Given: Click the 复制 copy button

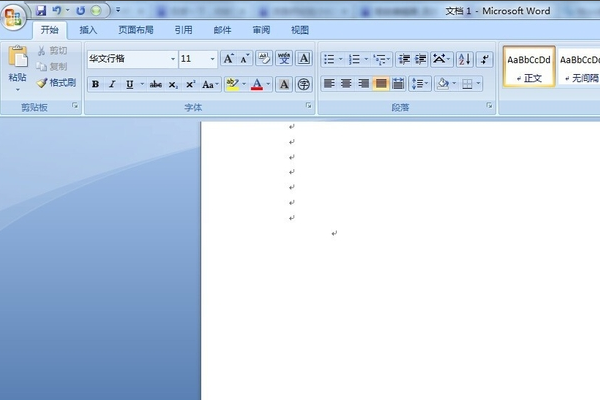Looking at the screenshot, I should [53, 67].
